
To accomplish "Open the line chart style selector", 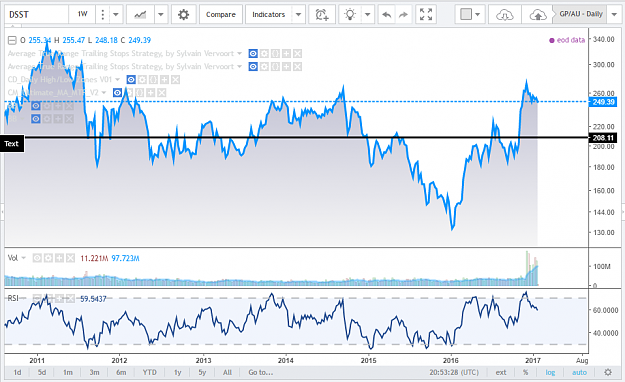I will (140, 15).
